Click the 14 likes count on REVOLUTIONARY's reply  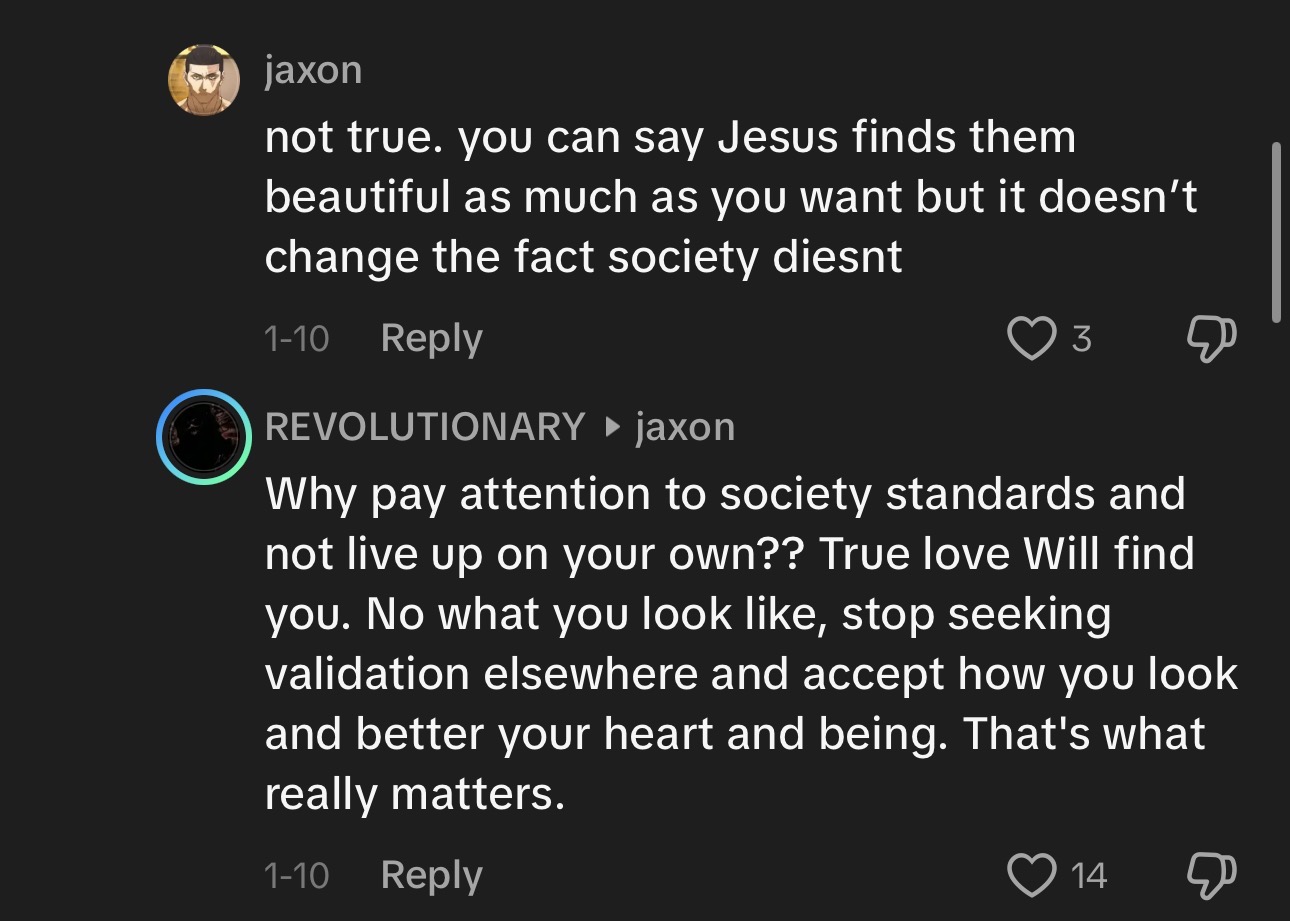pyautogui.click(x=1089, y=877)
